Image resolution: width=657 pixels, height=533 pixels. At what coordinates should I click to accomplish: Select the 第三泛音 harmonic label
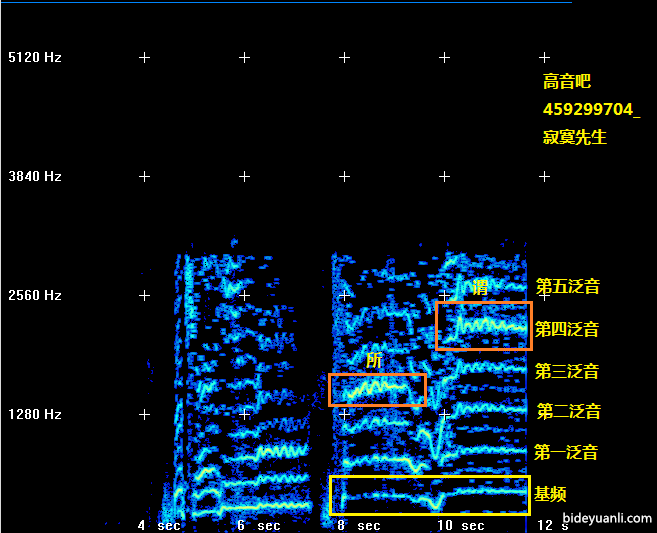566,372
